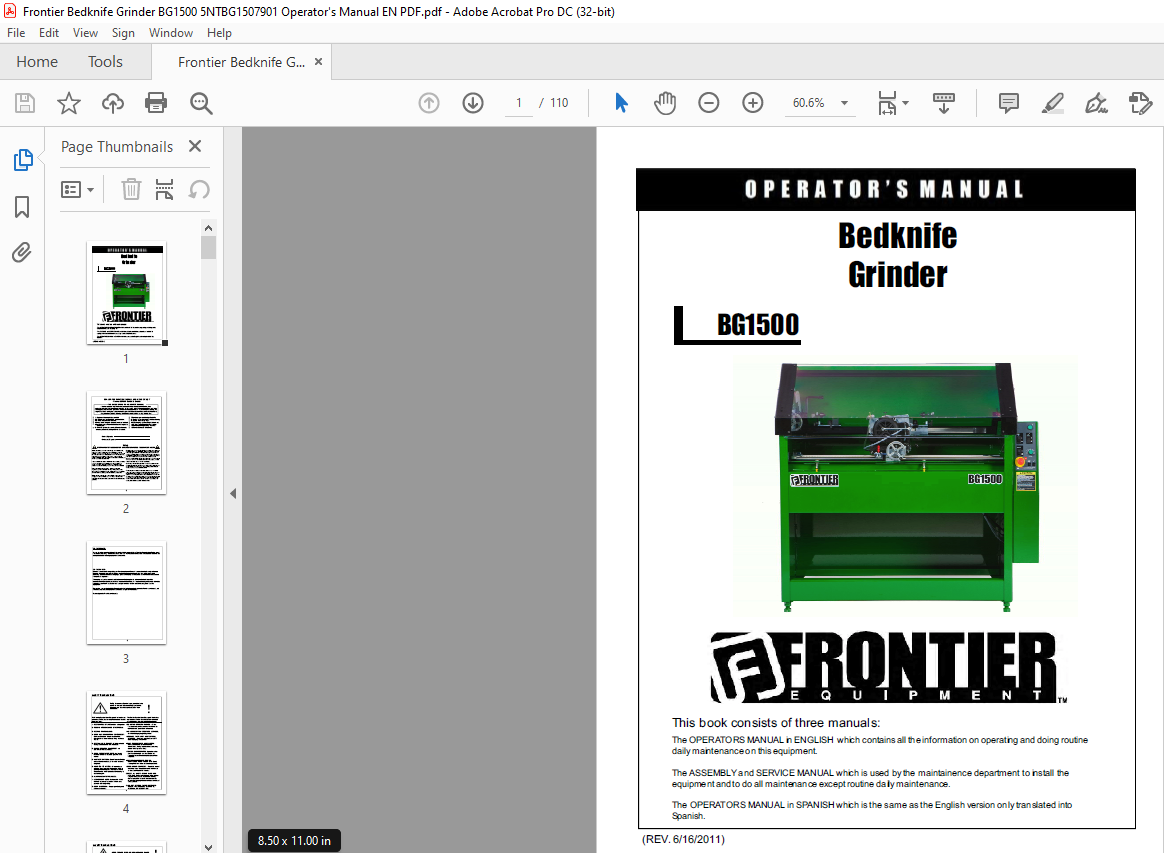The image size is (1164, 853).
Task: Add a comment sticky note
Action: 1008,102
